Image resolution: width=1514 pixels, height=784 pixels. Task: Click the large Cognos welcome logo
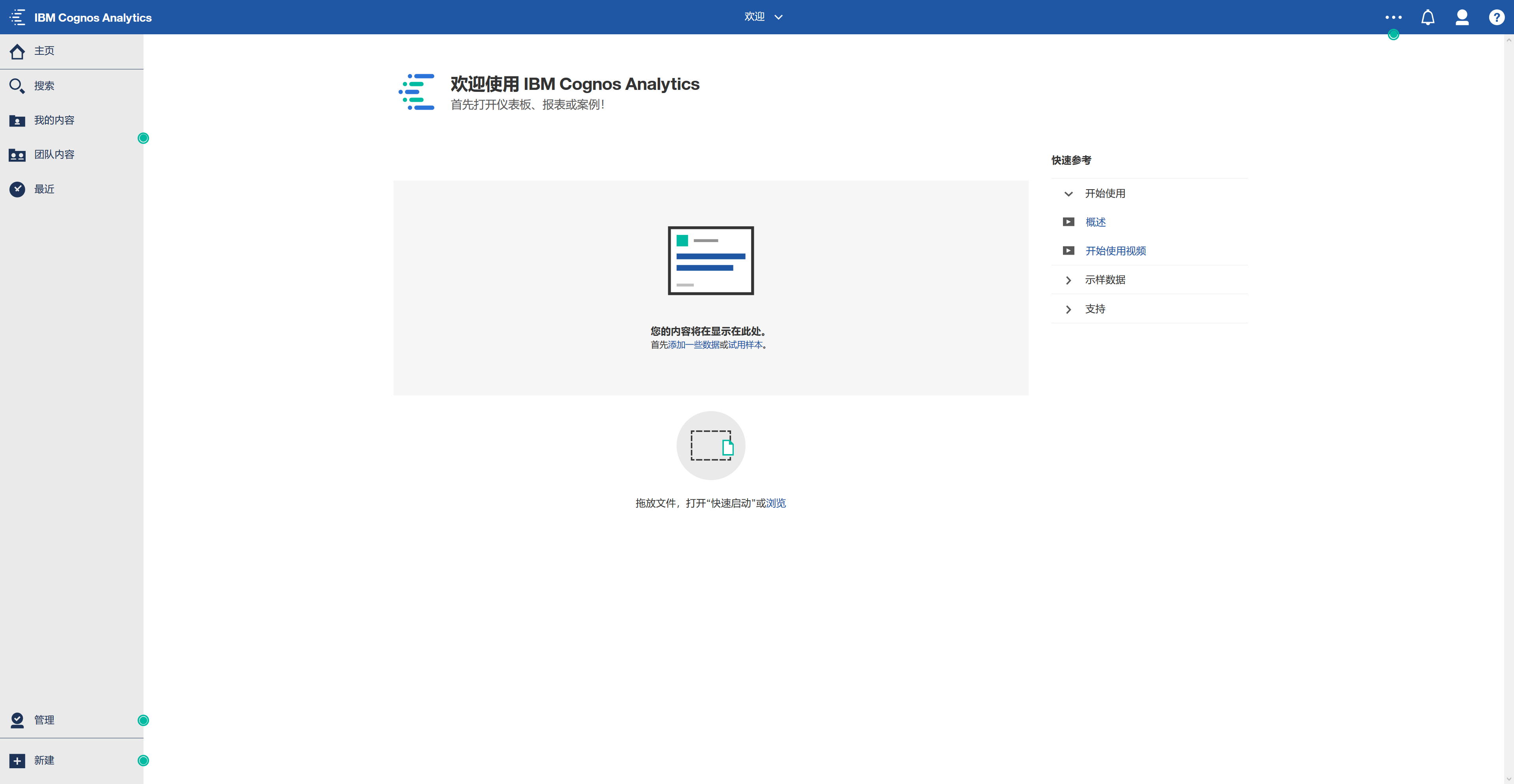417,92
